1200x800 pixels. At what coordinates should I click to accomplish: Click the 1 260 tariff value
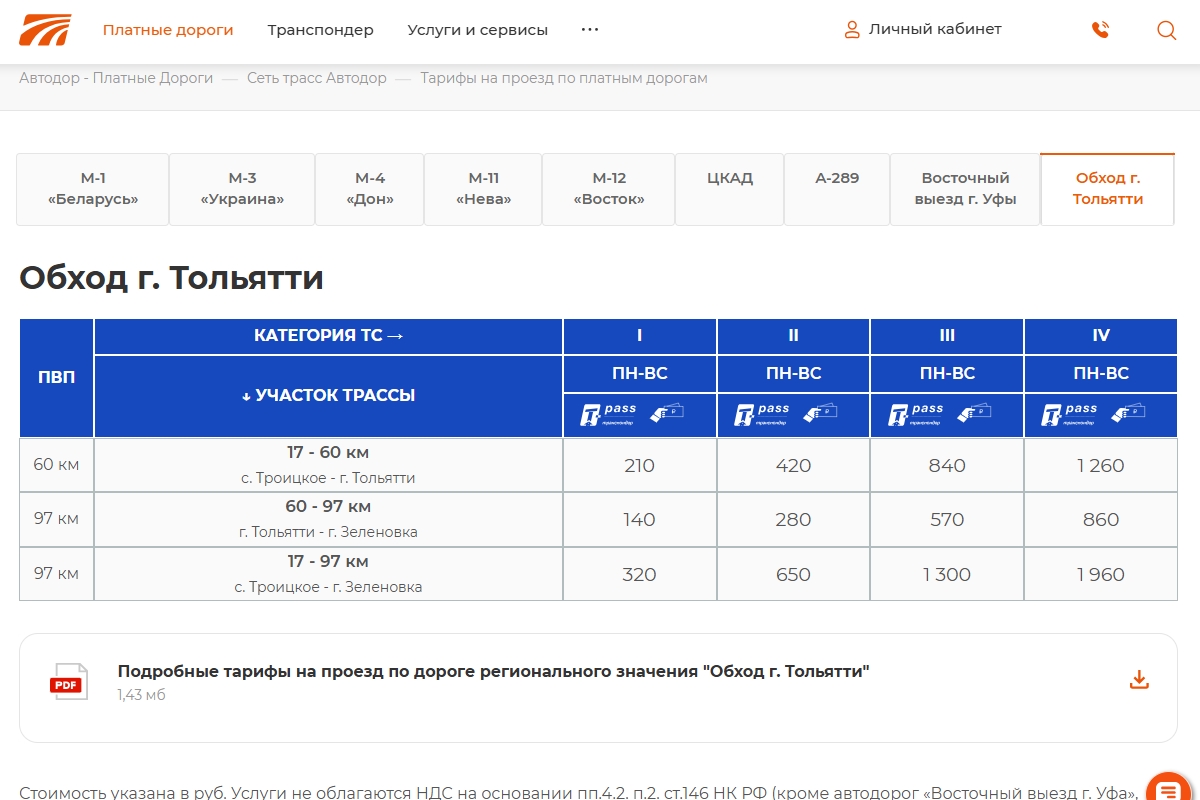[1101, 466]
